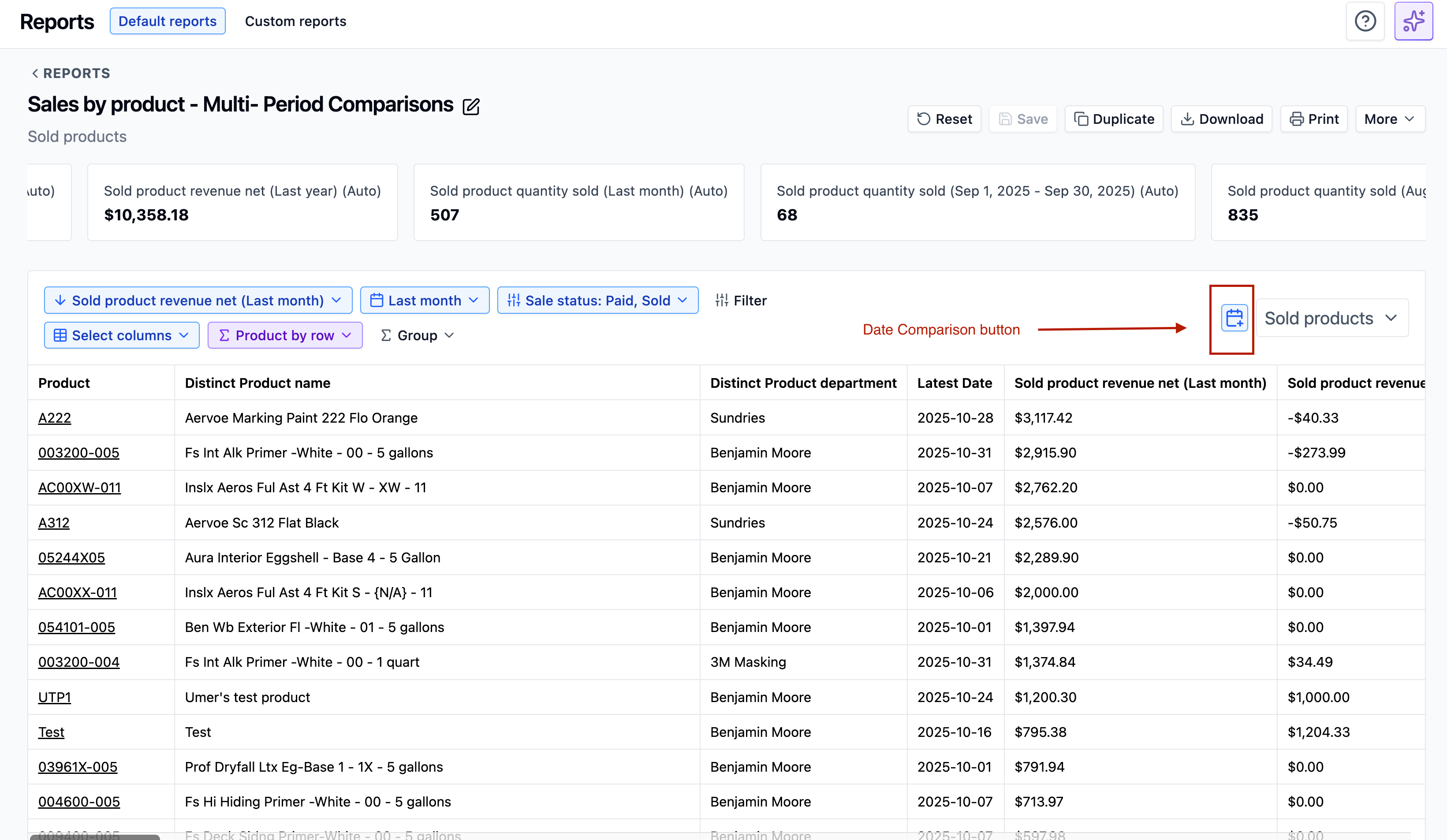Click the Reset button with arrow icon
The image size is (1447, 840).
point(944,119)
